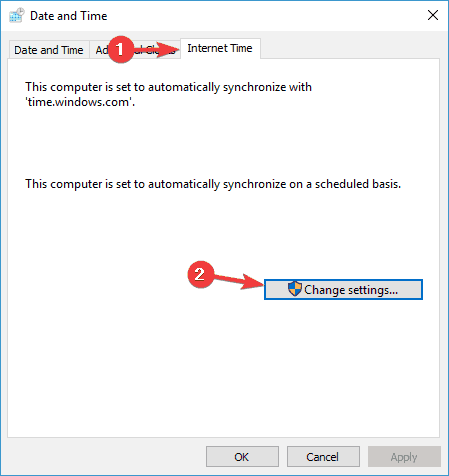The image size is (449, 476).
Task: Select the Internet Time tab
Action: (x=220, y=48)
